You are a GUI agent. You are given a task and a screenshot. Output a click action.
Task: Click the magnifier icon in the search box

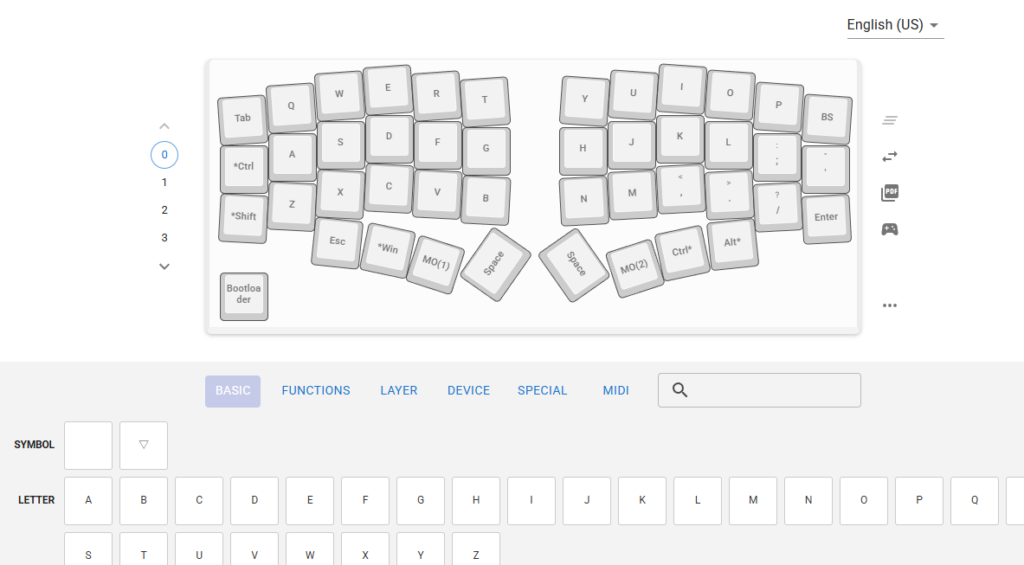coord(680,390)
